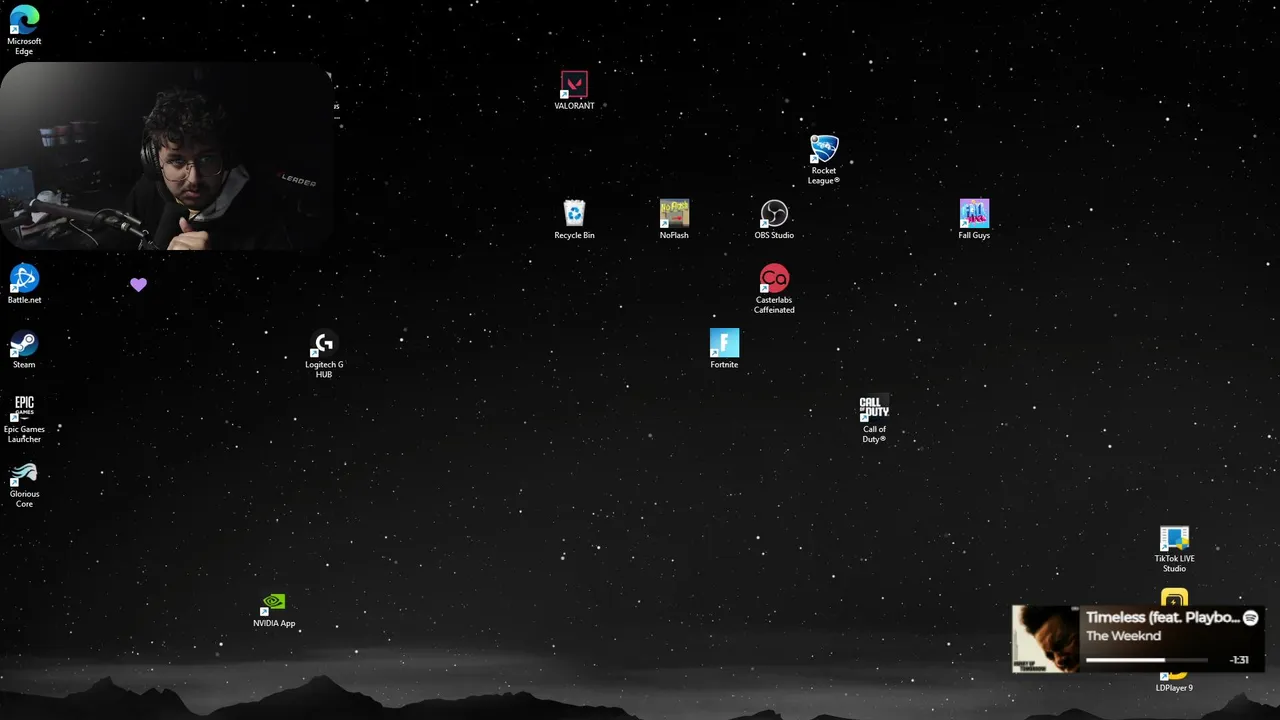
Task: Open Logitech G HUB shortcut
Action: click(324, 354)
